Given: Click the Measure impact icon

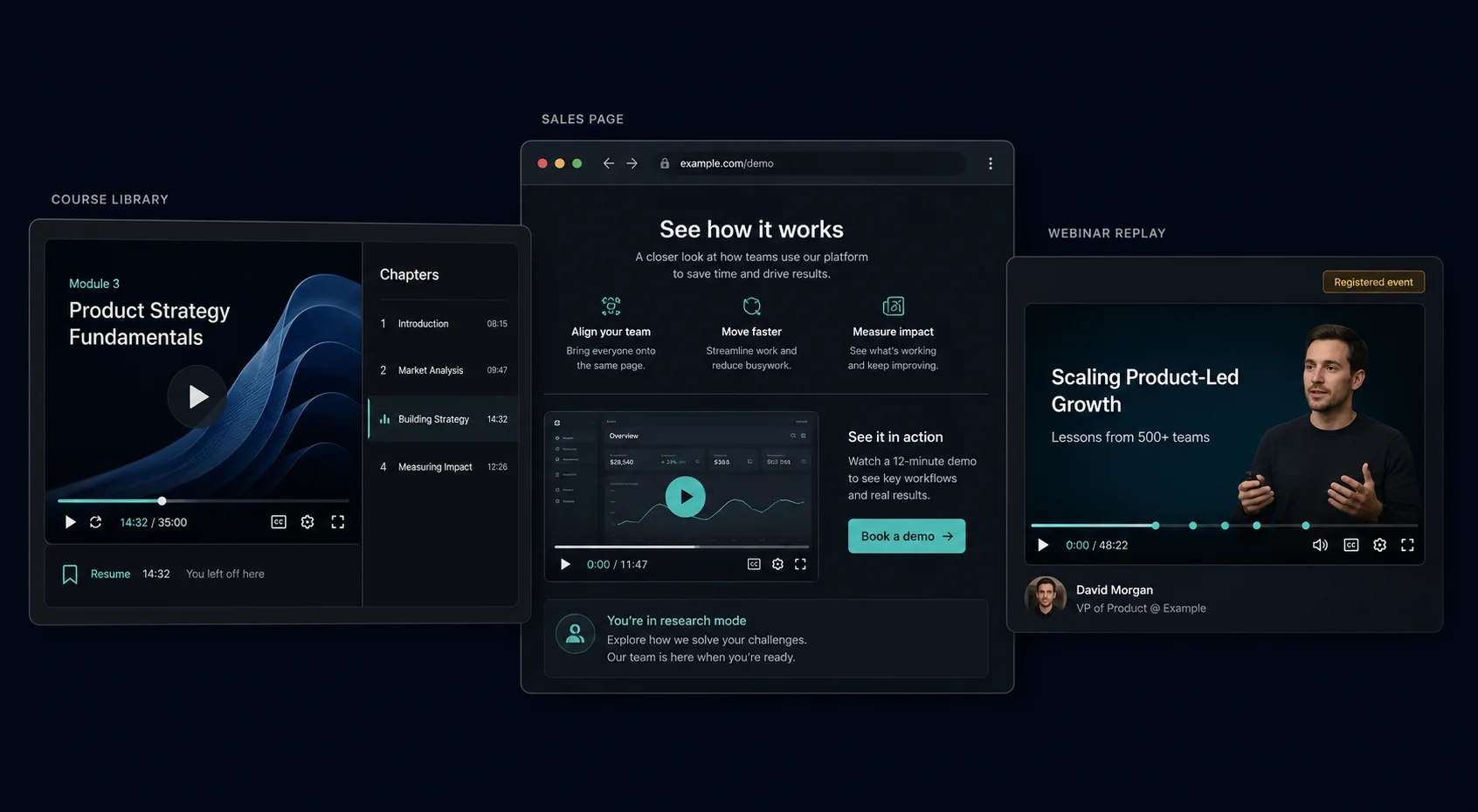Looking at the screenshot, I should click(894, 306).
